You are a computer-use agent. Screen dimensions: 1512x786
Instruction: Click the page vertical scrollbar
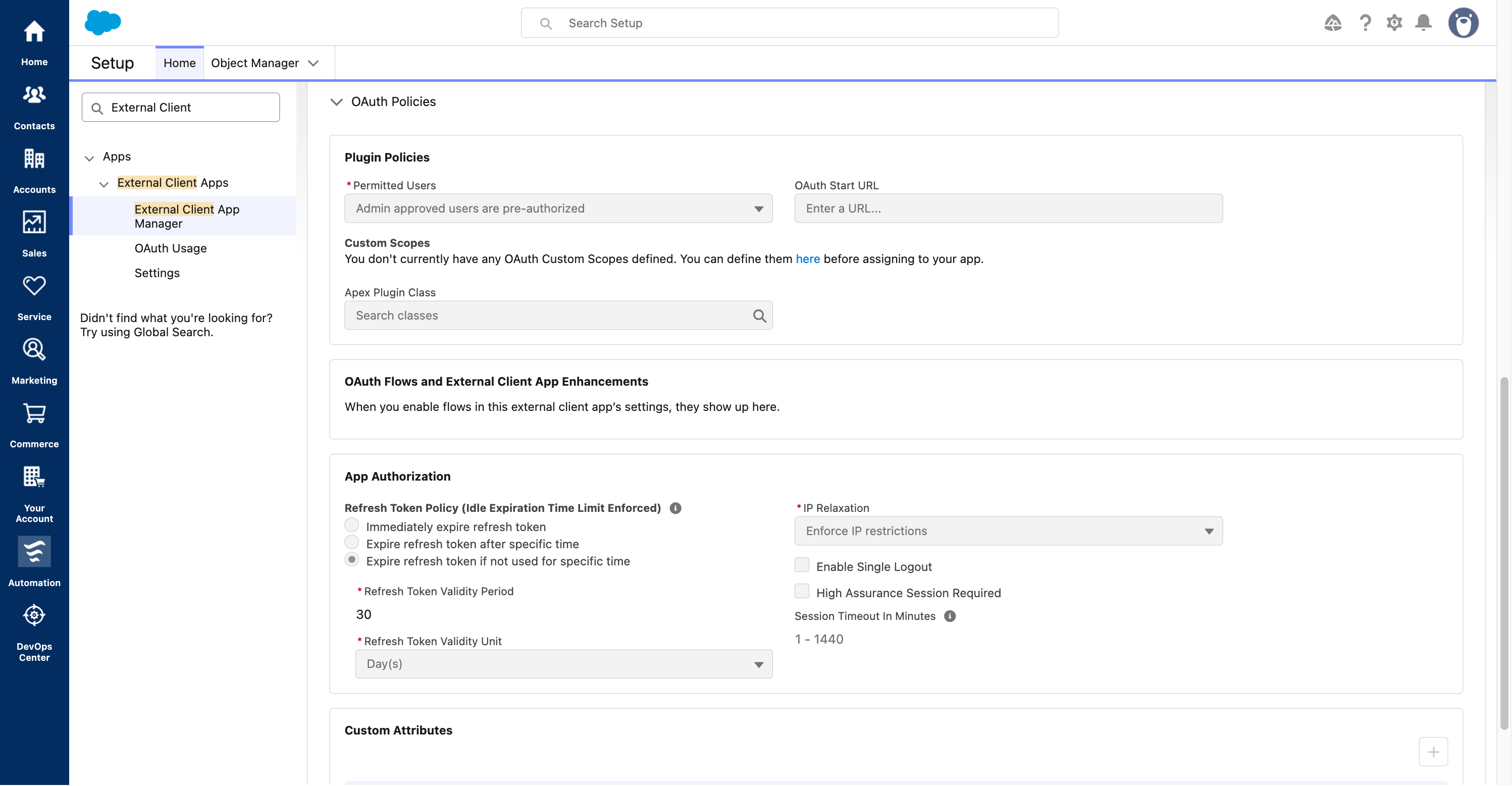tap(1503, 554)
